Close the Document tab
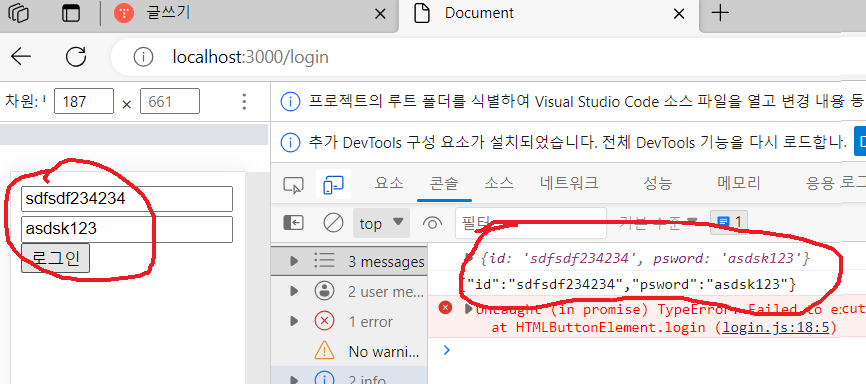Image resolution: width=866 pixels, height=384 pixels. tap(679, 14)
